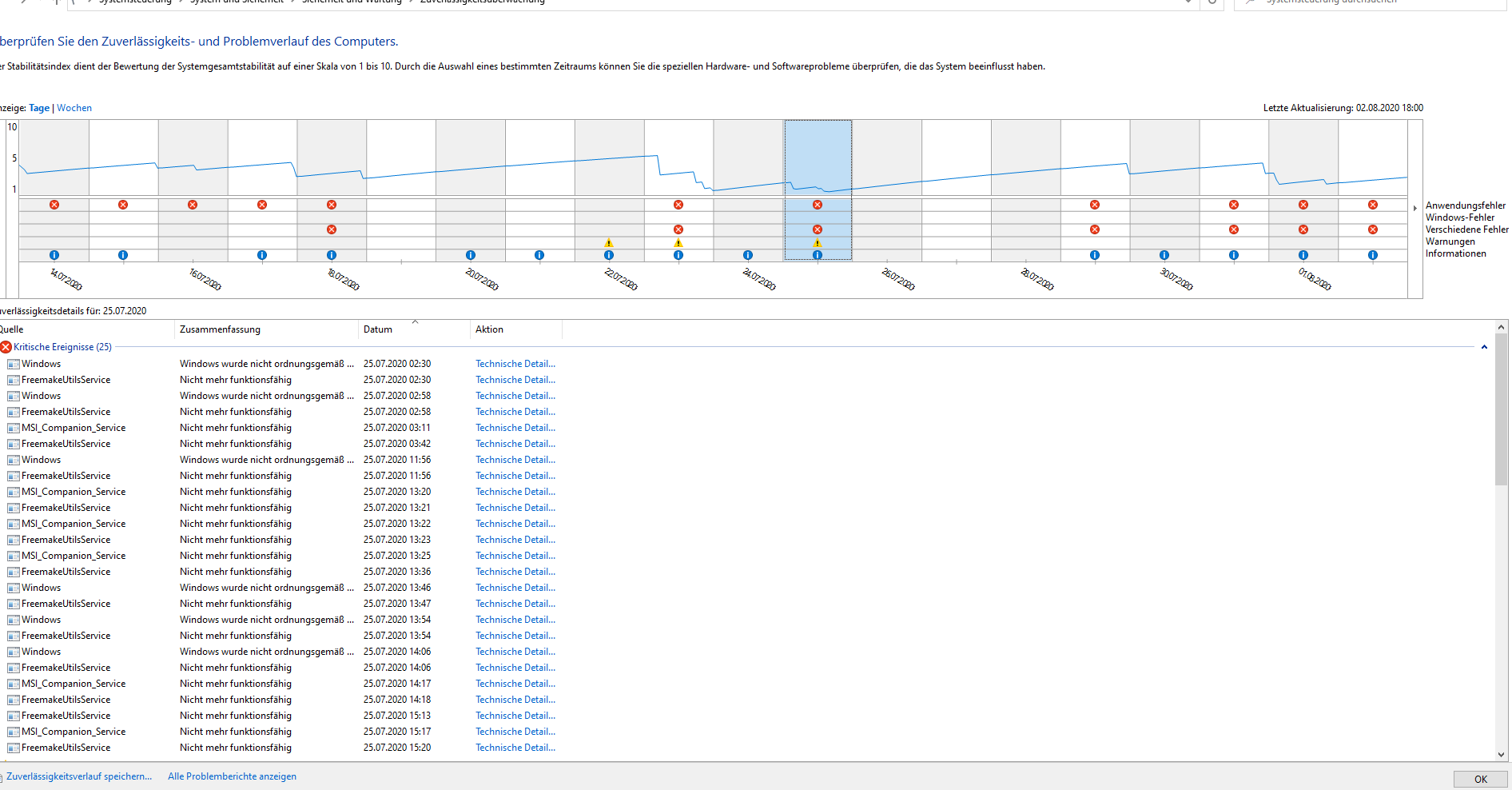Click the FreemakeUtilsService icon at 02:30
Viewport: 1512px width, 790px height.
13,380
